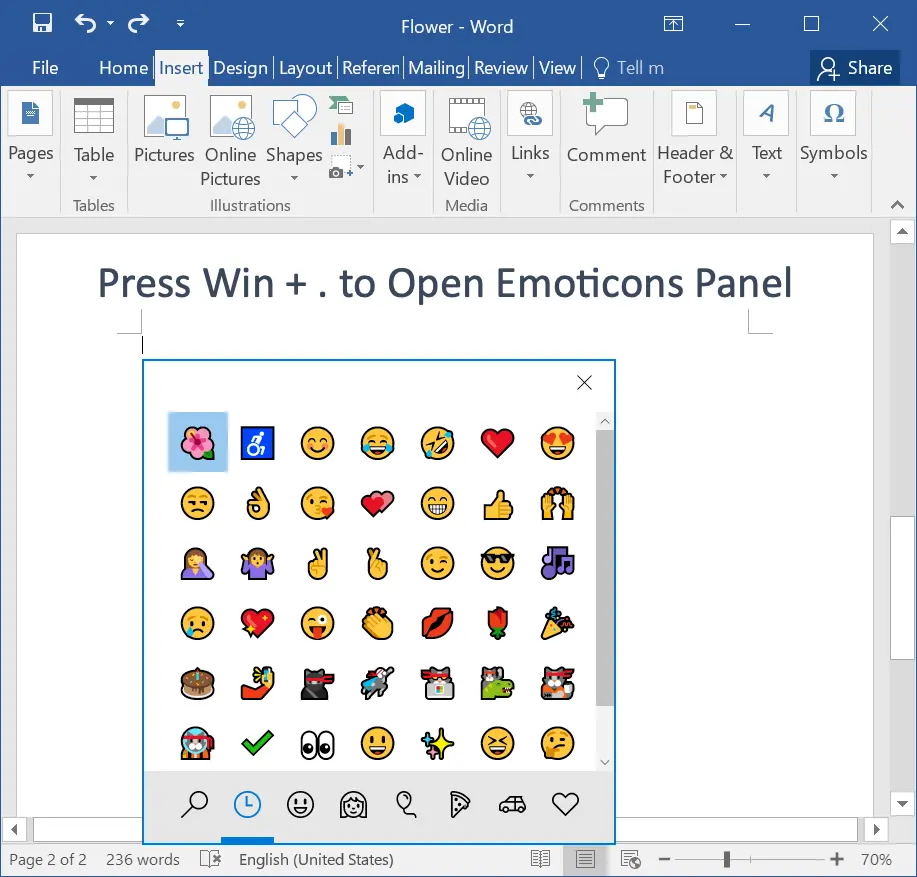
Task: Expand the Text group dropdown
Action: [x=766, y=137]
